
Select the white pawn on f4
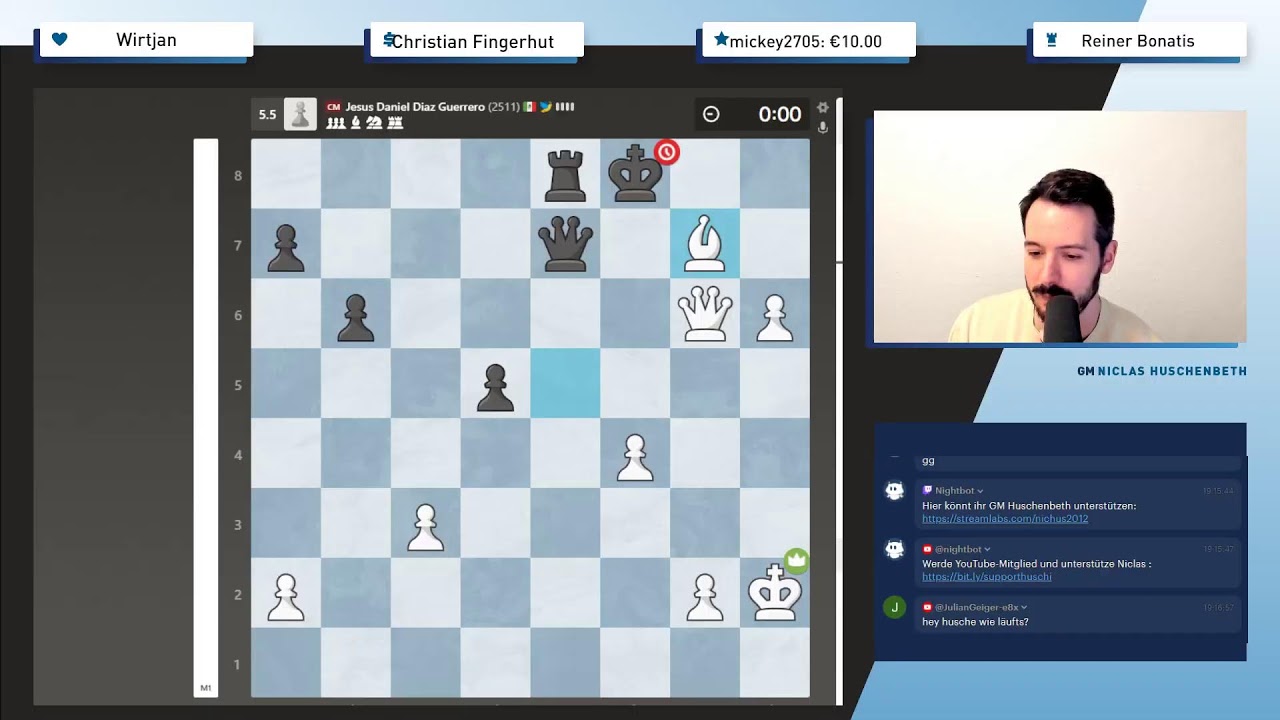[634, 456]
